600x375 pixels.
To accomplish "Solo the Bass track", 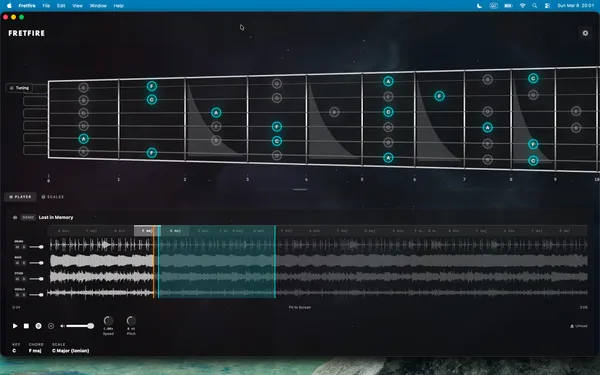I will click(24, 263).
